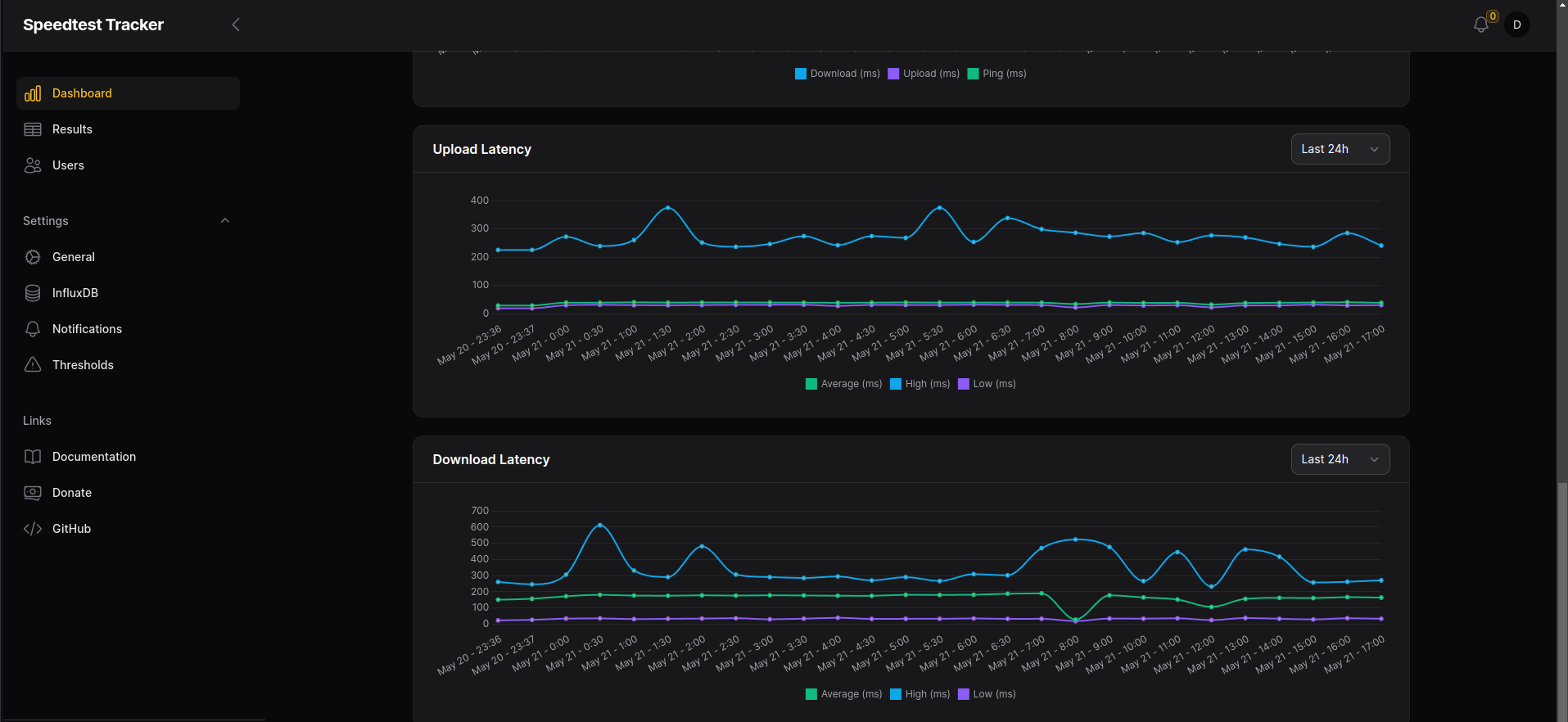Click the General gear icon
Screen dimensions: 1568x722
33,257
